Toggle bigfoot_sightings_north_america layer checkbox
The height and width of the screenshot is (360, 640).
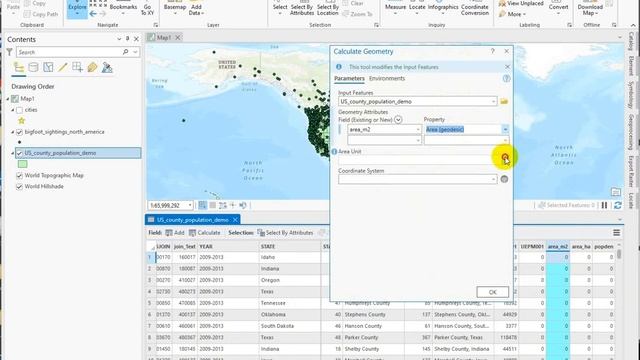point(19,132)
